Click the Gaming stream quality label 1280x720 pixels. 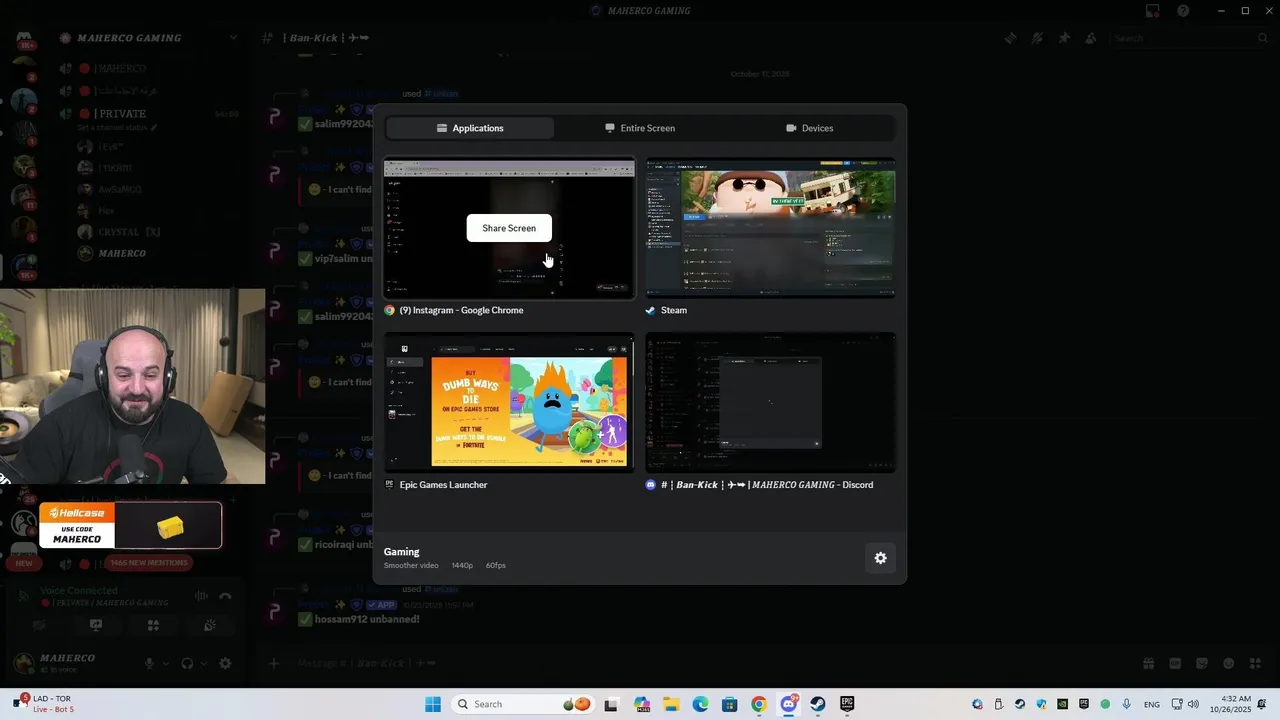(x=401, y=552)
